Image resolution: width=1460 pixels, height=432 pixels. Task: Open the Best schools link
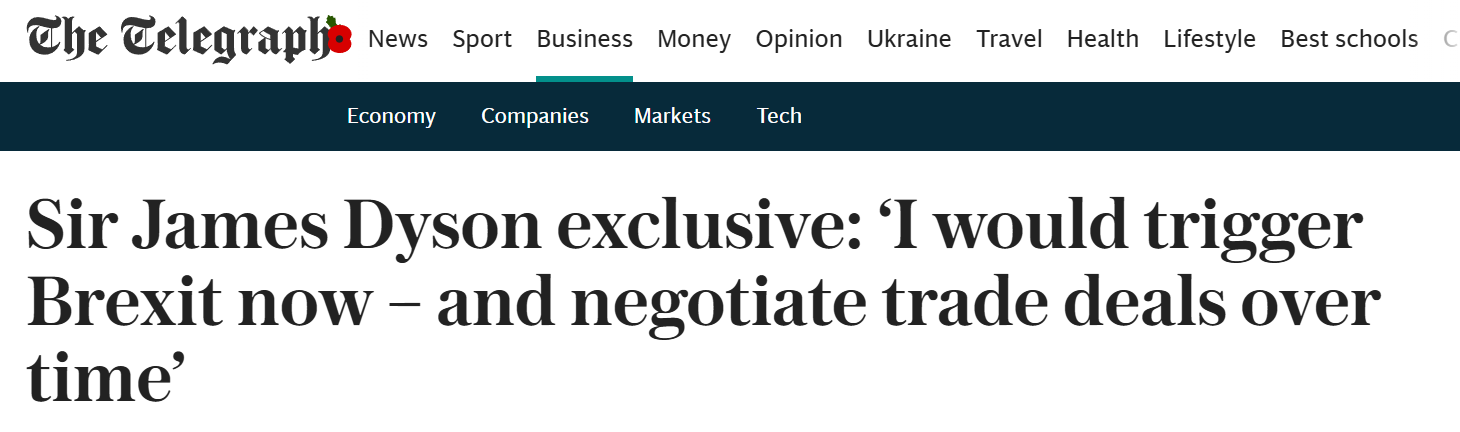click(x=1349, y=40)
